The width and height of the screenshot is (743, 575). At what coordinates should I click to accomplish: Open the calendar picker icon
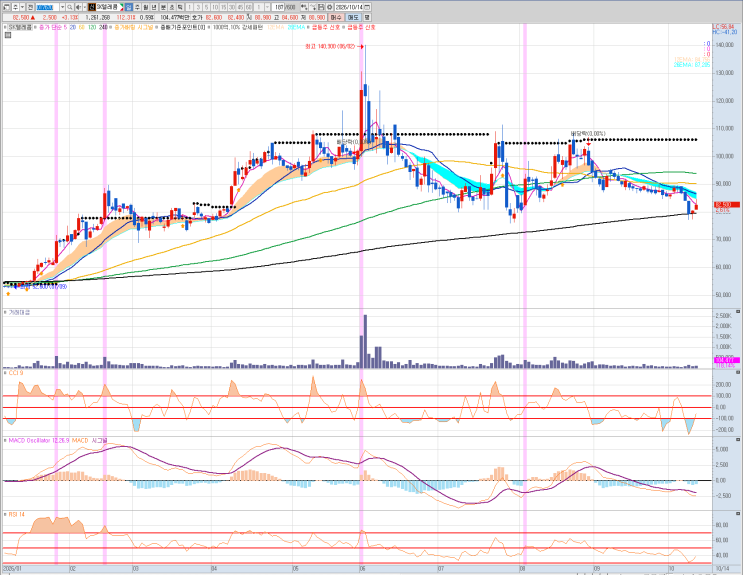(x=367, y=7)
